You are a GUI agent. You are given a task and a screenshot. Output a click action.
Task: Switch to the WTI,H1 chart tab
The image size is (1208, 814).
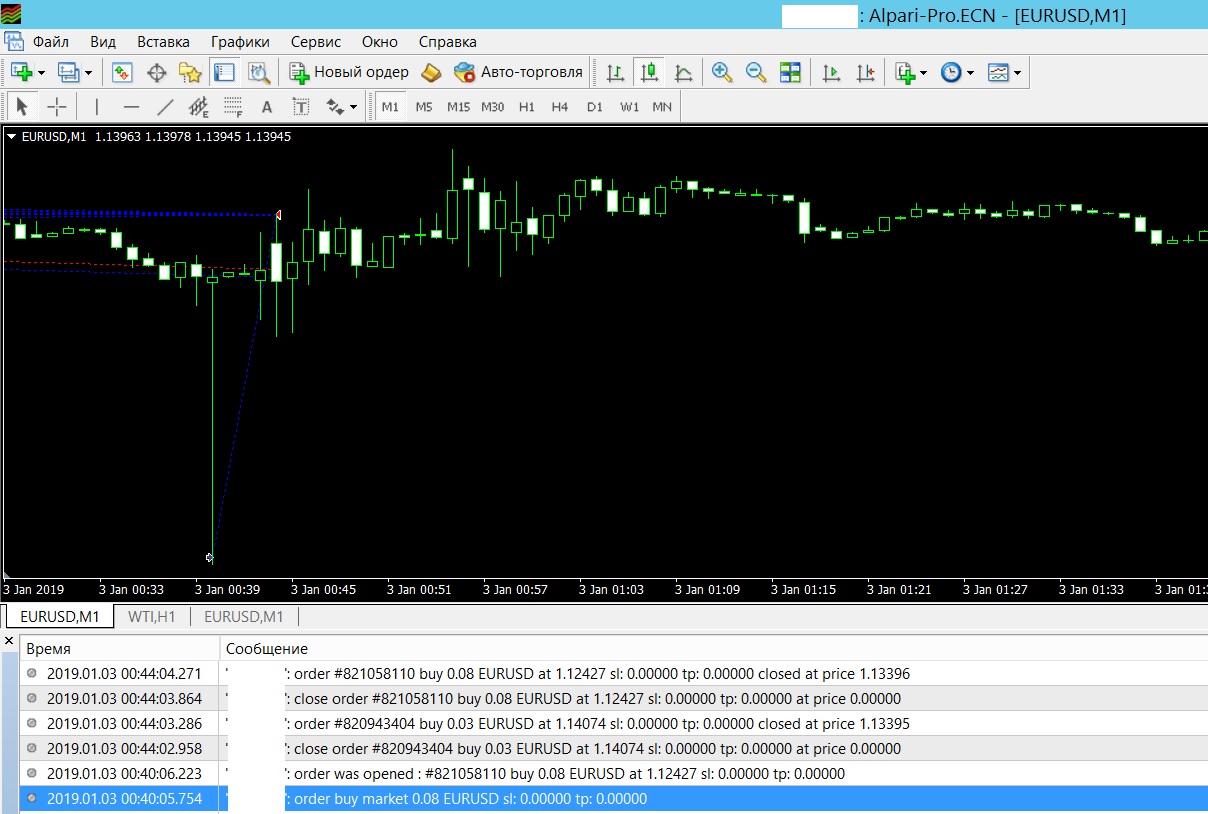tap(152, 617)
